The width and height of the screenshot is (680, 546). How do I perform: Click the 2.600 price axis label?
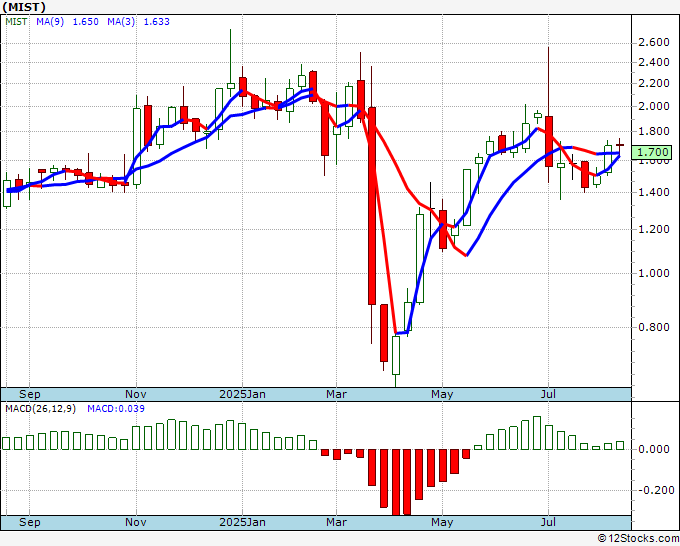[x=654, y=43]
